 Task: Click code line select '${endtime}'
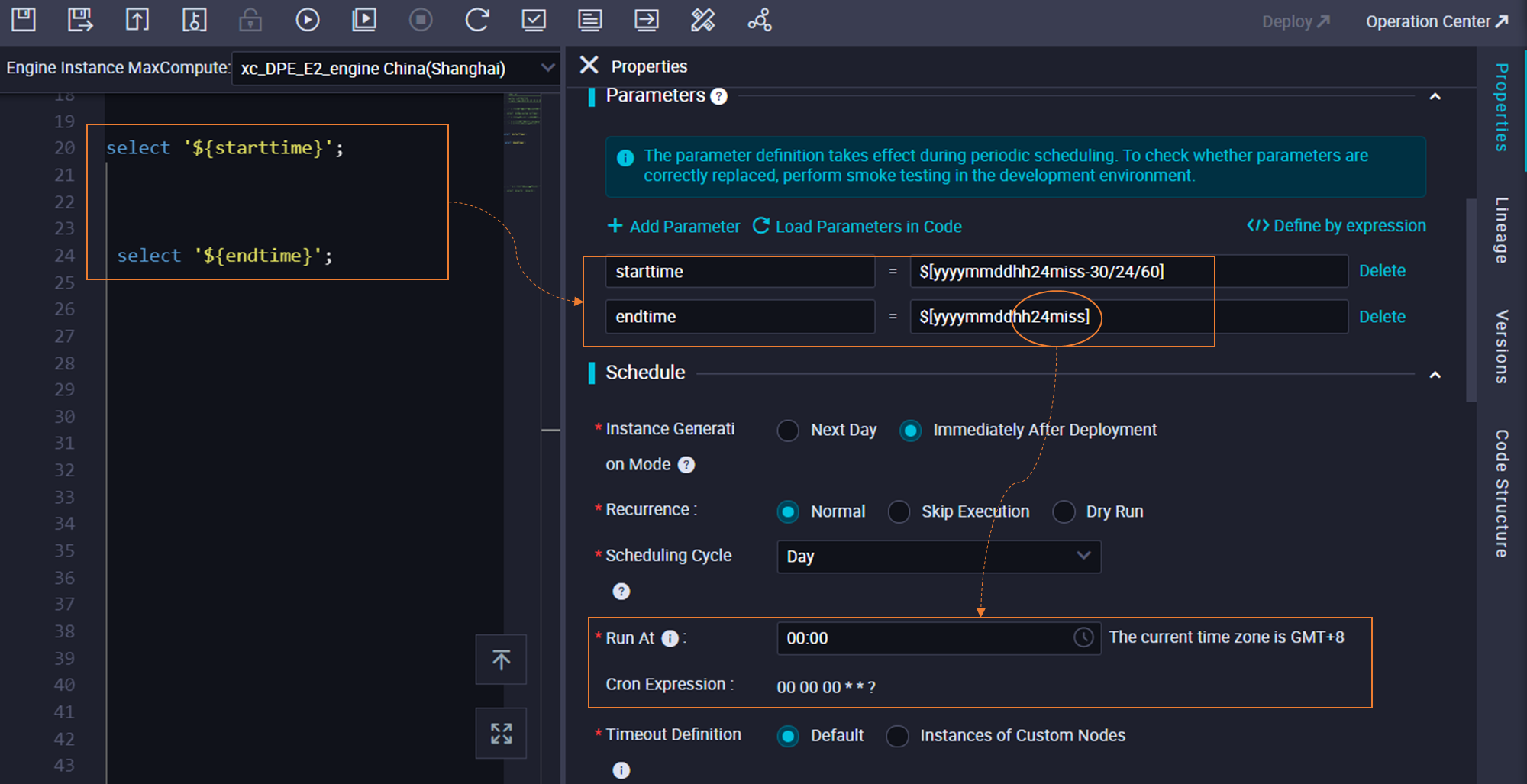(x=224, y=256)
